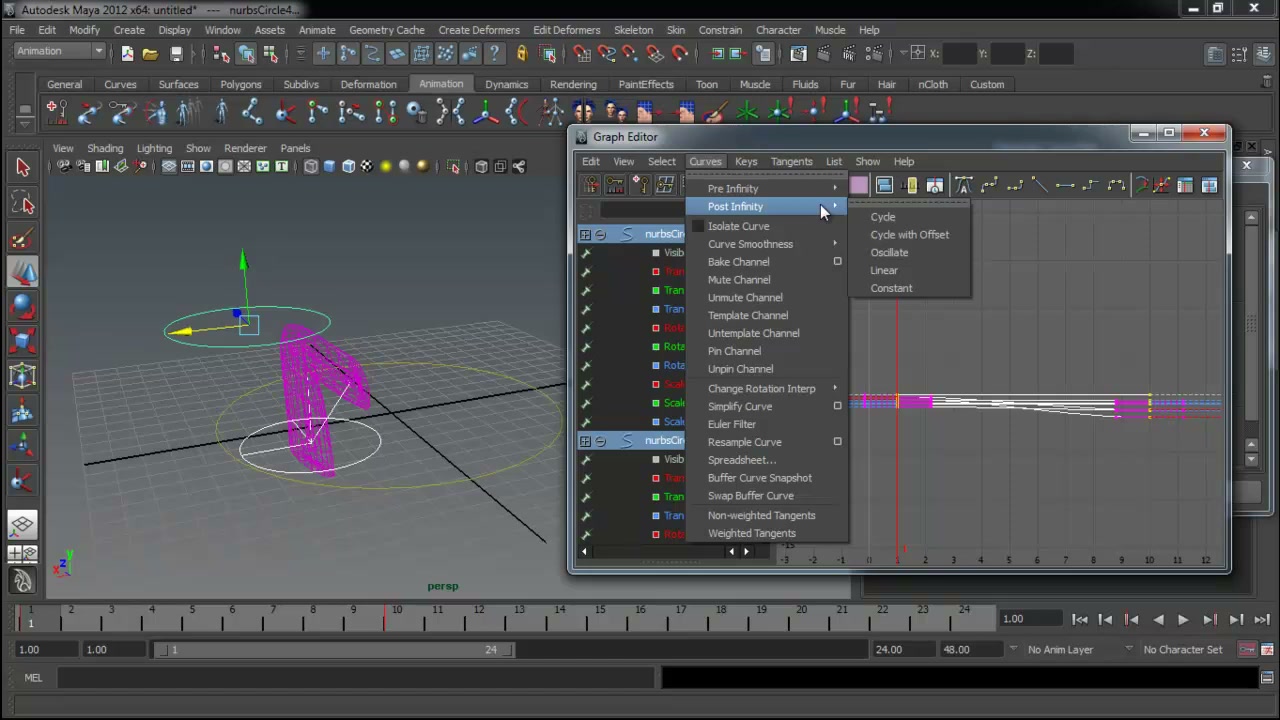Toggle pin on first Visibility channel
The height and width of the screenshot is (720, 1280).
[x=586, y=254]
